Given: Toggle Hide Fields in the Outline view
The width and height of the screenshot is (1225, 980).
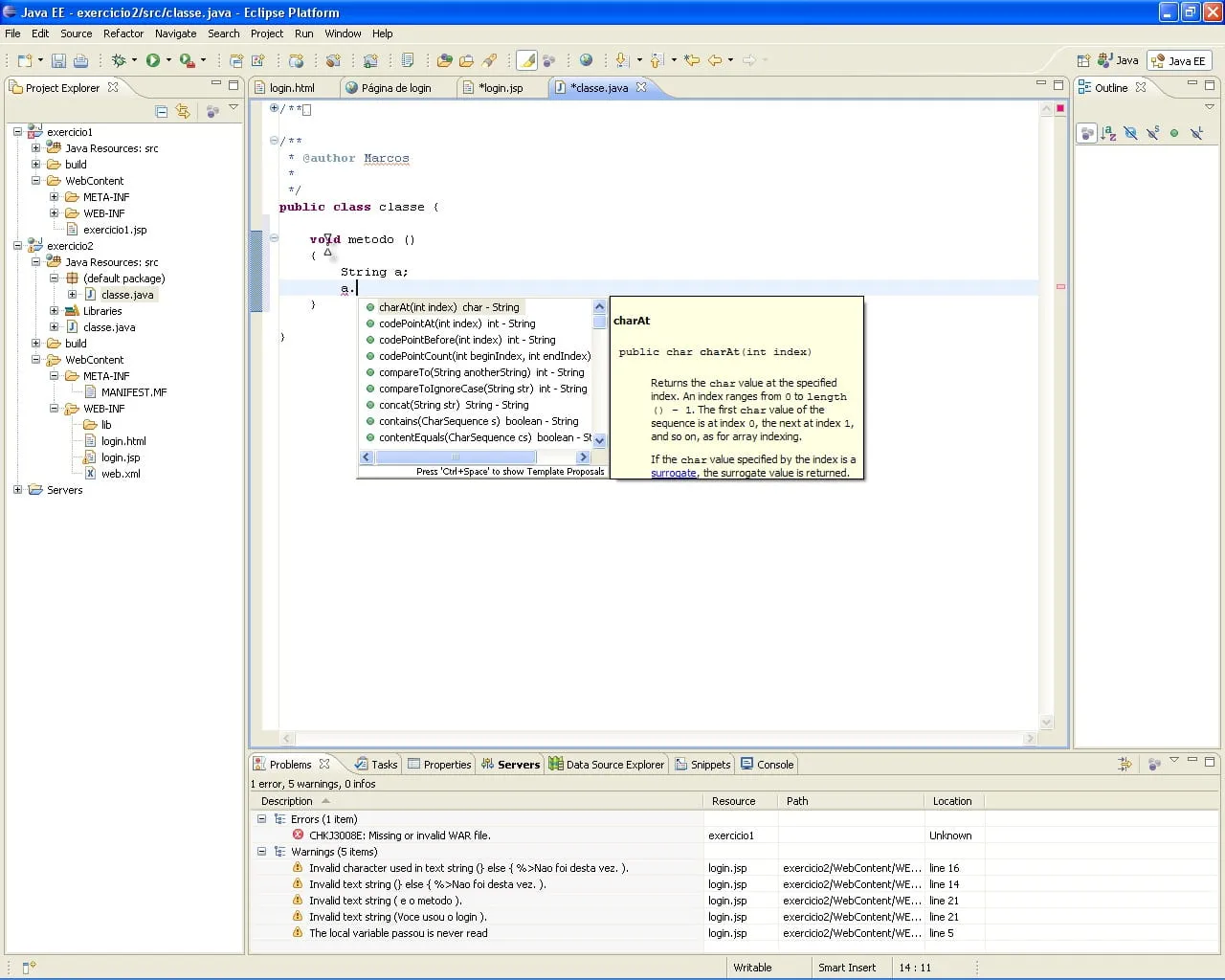Looking at the screenshot, I should [1130, 134].
